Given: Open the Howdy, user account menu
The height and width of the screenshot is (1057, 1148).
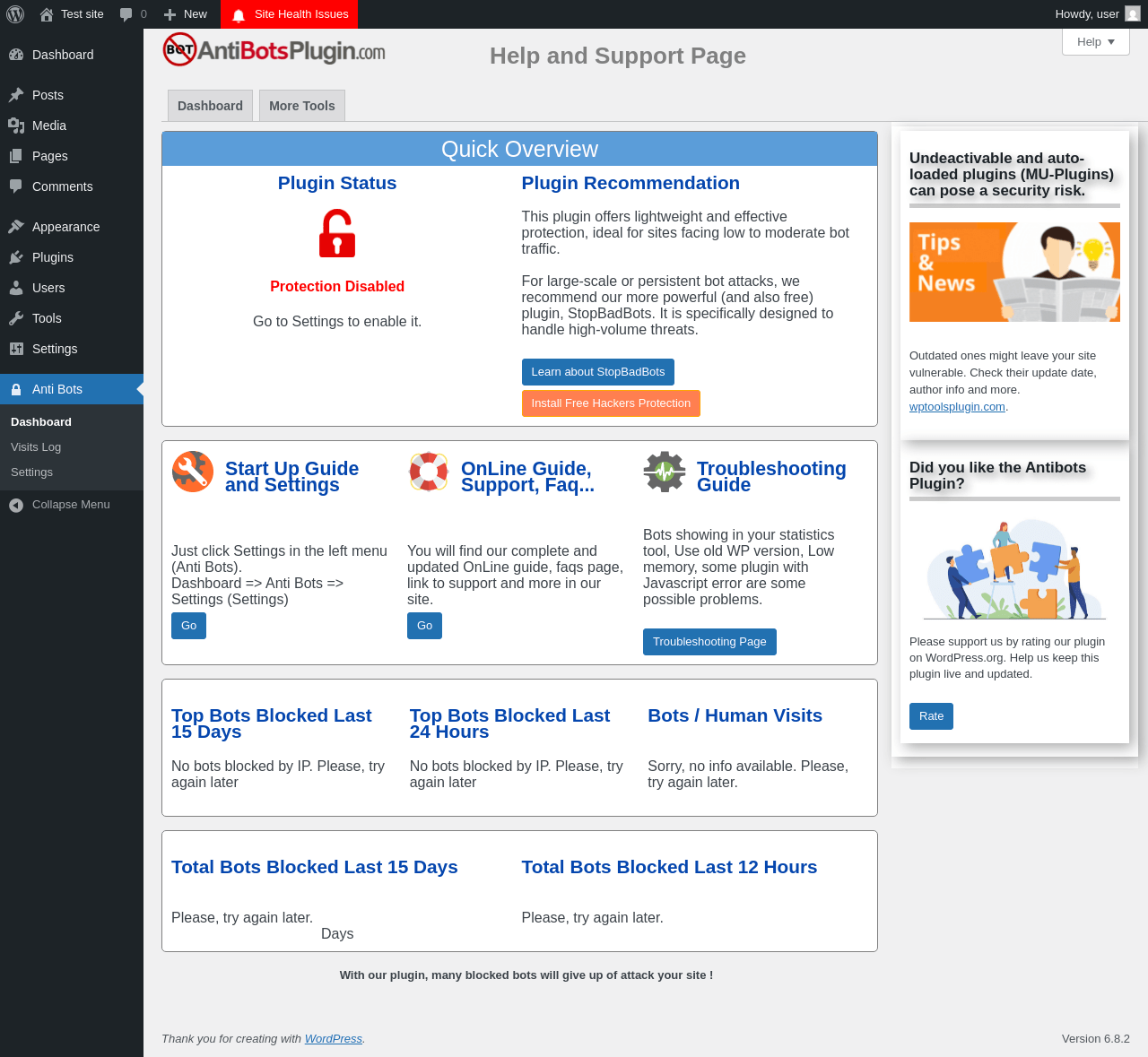Looking at the screenshot, I should point(1098,14).
